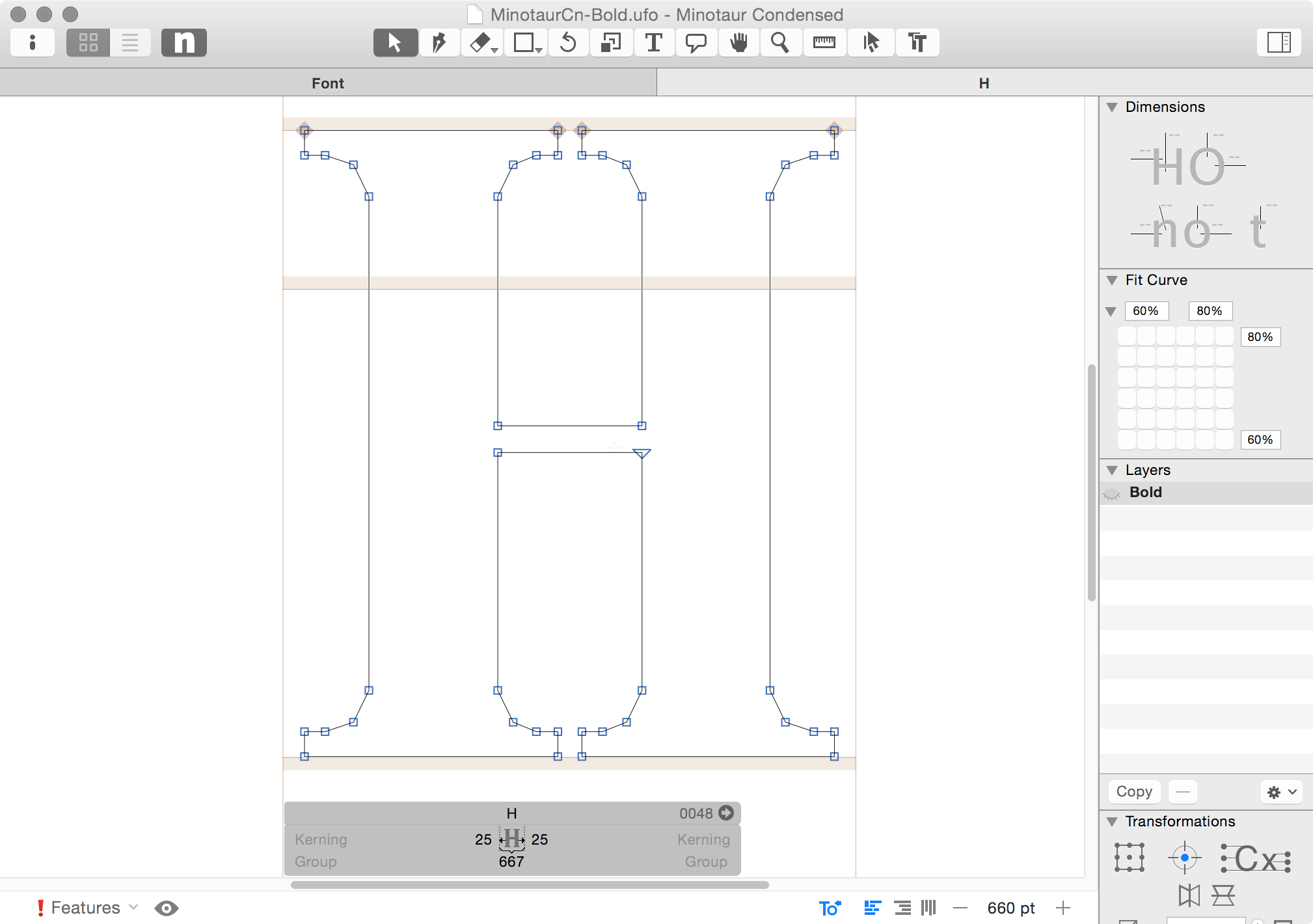This screenshot has width=1313, height=924.
Task: Flip horizontally using the mirror icon
Action: [x=1189, y=895]
